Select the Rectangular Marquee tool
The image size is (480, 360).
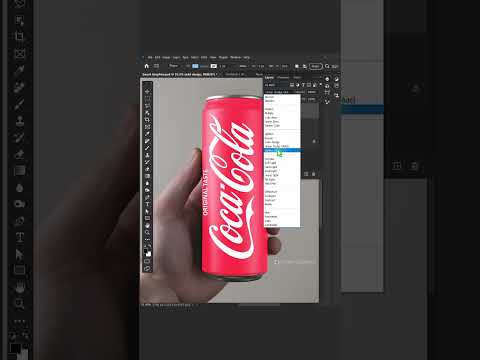pyautogui.click(x=147, y=99)
